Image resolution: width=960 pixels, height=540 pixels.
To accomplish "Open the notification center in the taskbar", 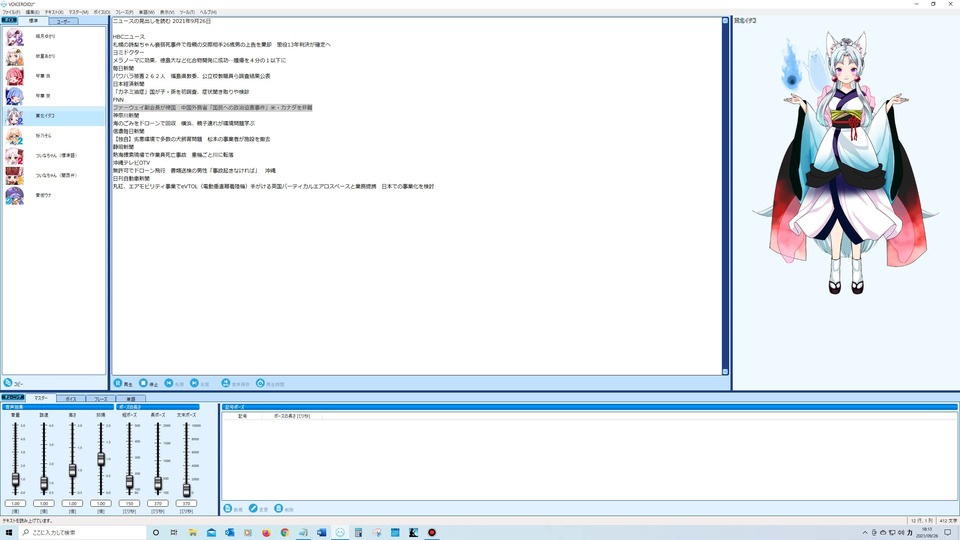I will pyautogui.click(x=948, y=533).
